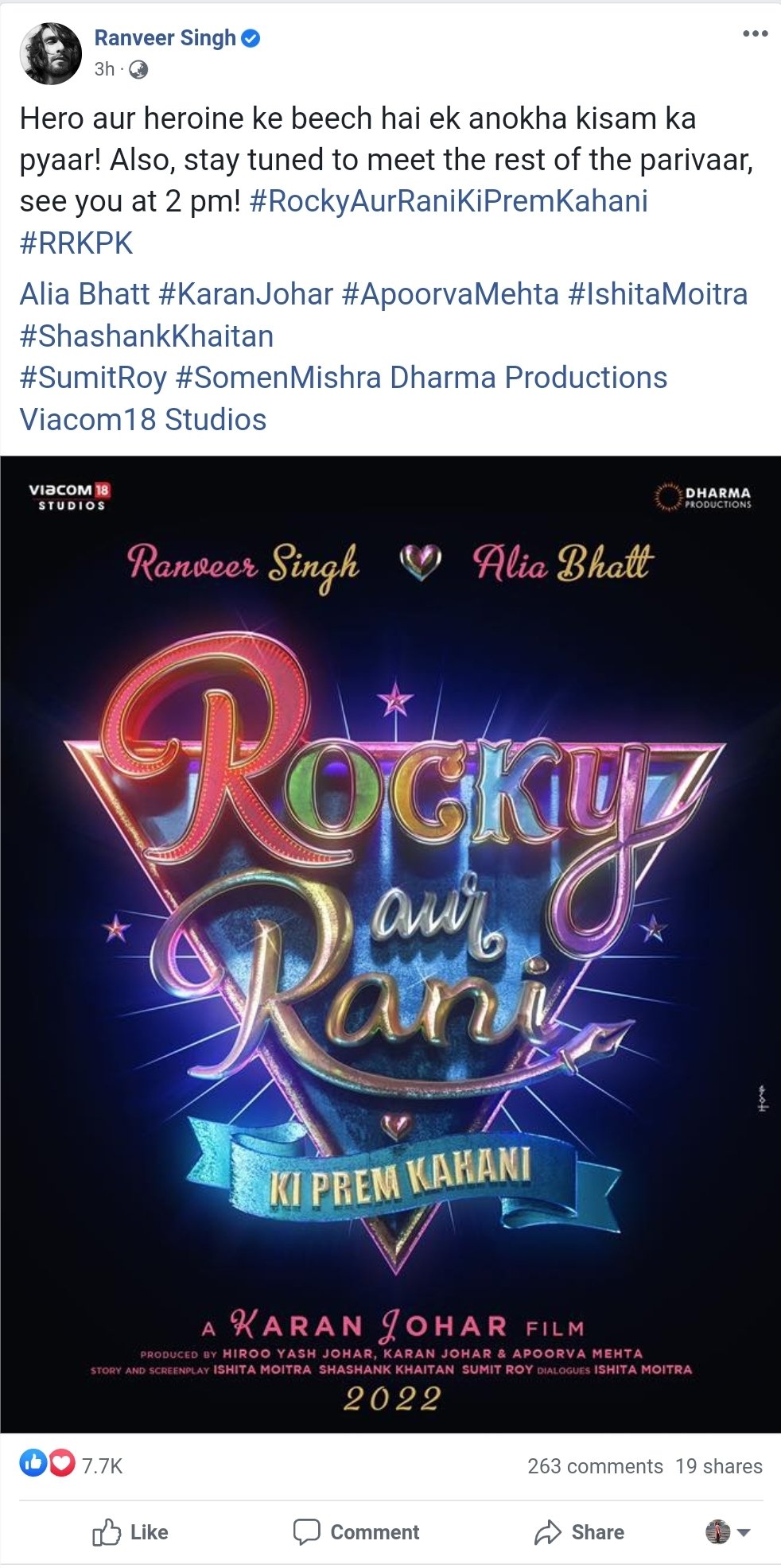Click the Share arrow button
The image size is (781, 1568).
coord(579,1532)
